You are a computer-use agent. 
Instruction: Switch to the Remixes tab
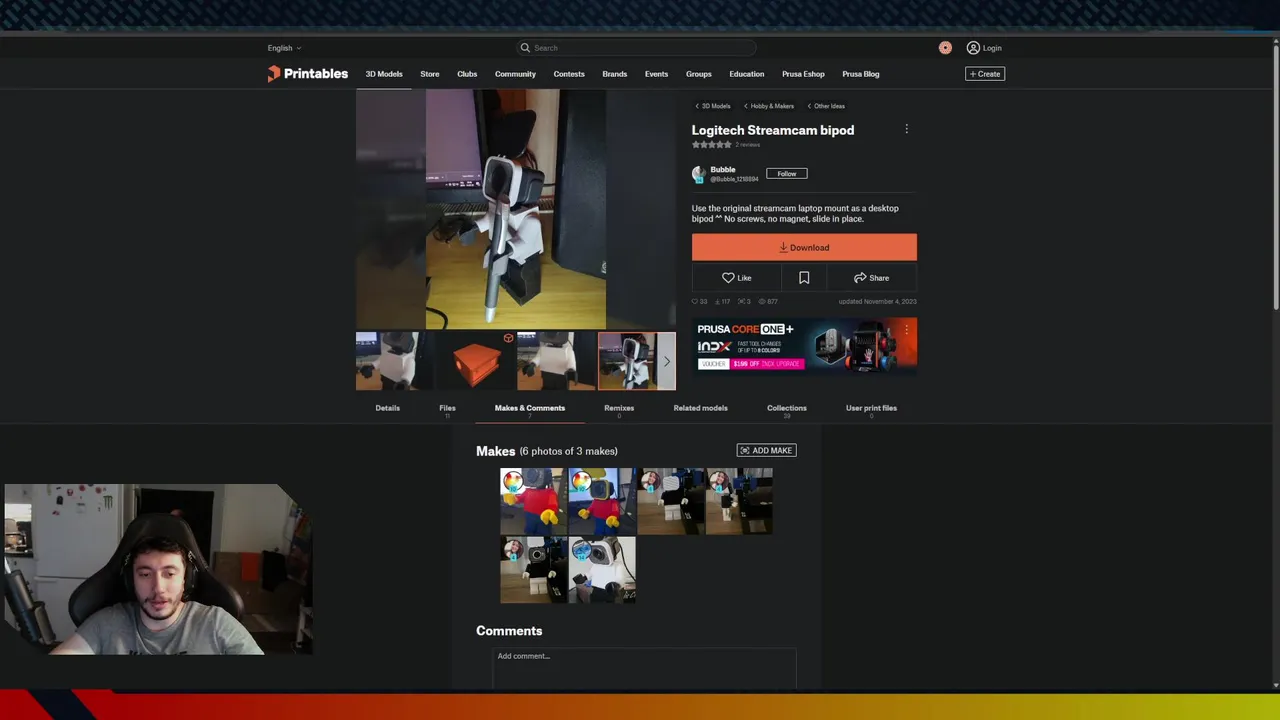619,408
